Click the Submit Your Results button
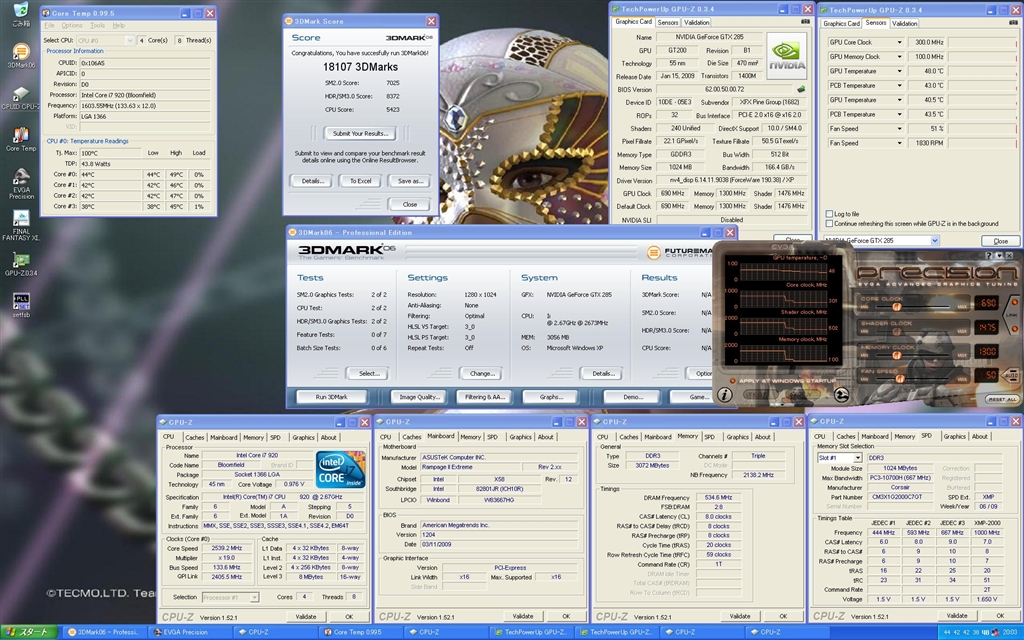 pos(359,133)
